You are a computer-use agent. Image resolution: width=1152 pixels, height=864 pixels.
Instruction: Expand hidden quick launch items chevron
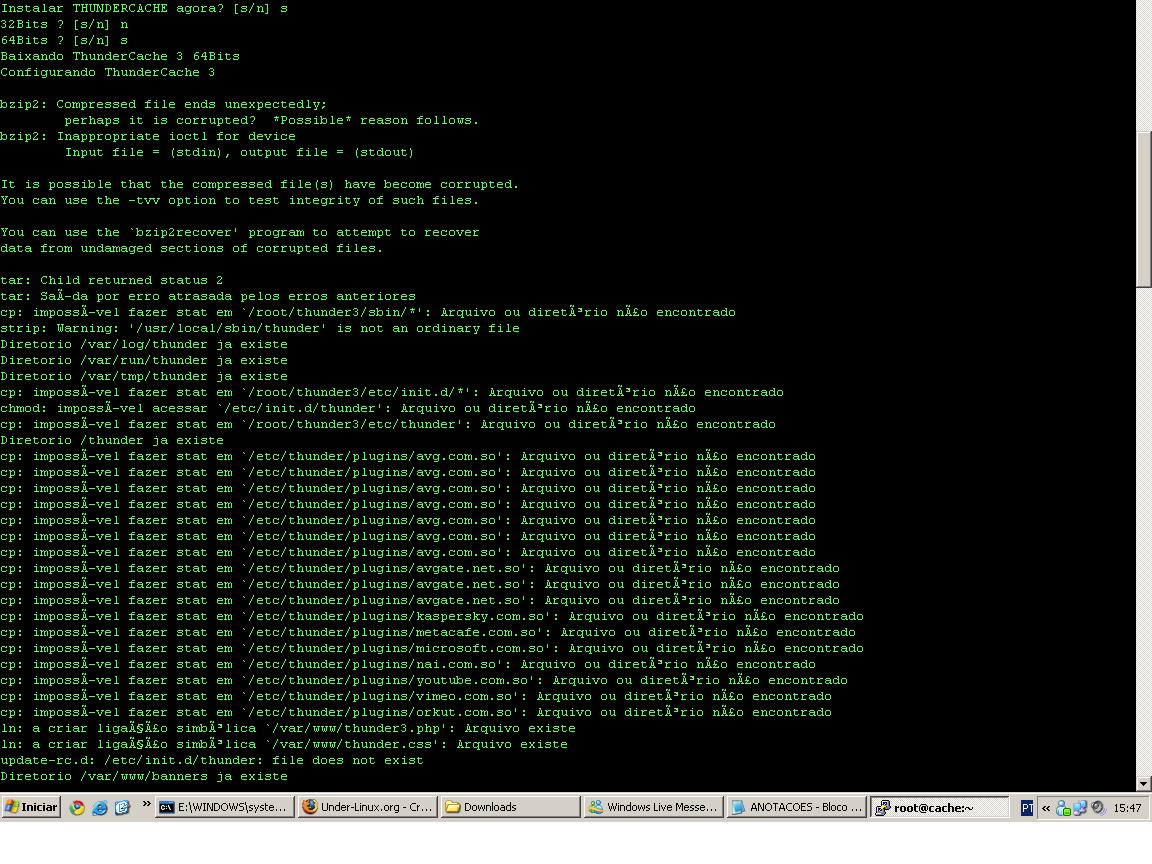[x=146, y=804]
